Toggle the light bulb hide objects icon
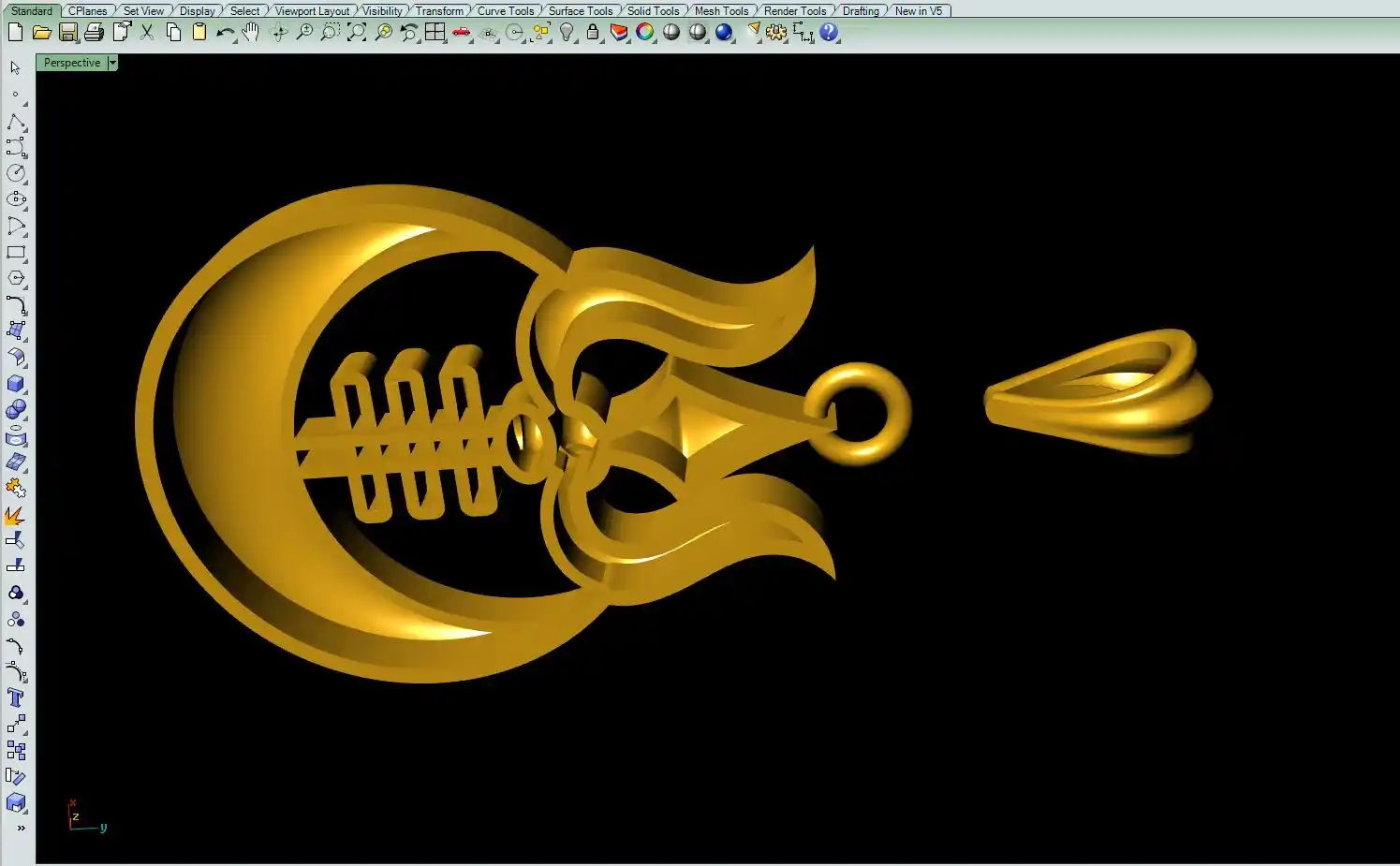 coord(567,33)
